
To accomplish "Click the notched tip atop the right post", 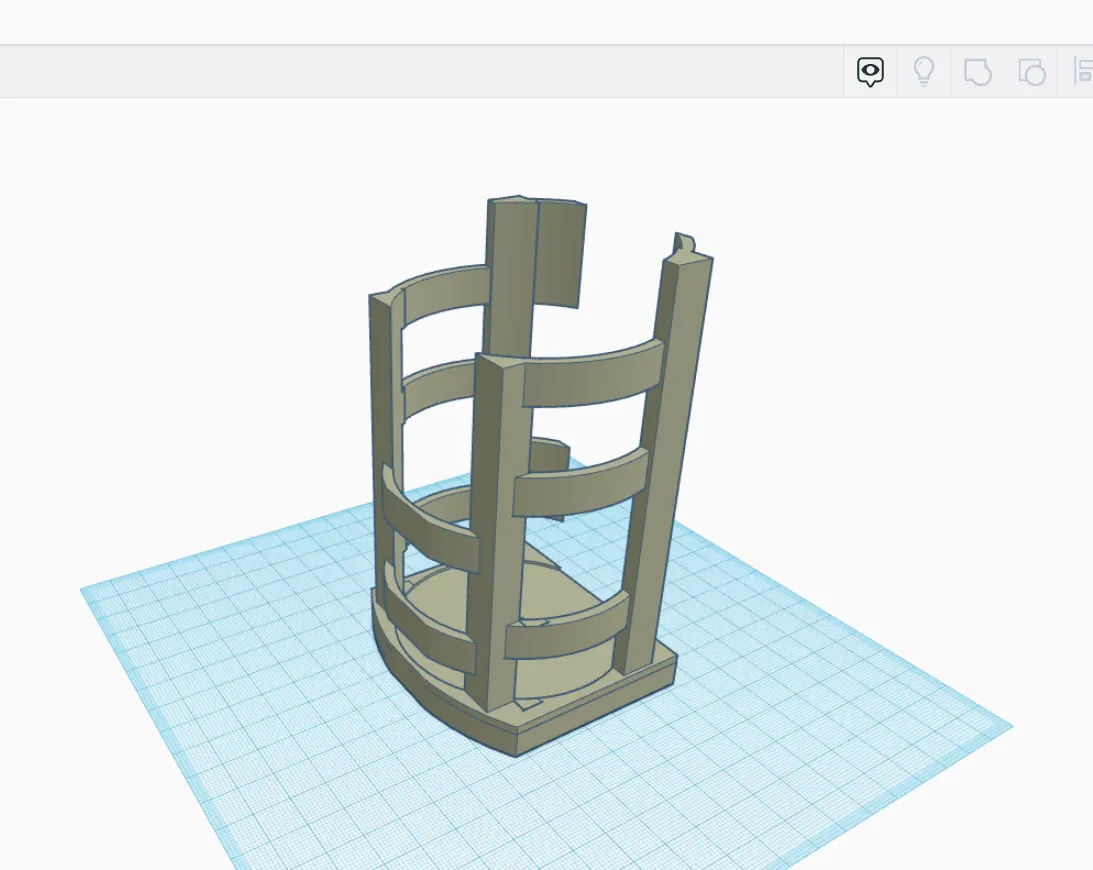I will tap(685, 243).
